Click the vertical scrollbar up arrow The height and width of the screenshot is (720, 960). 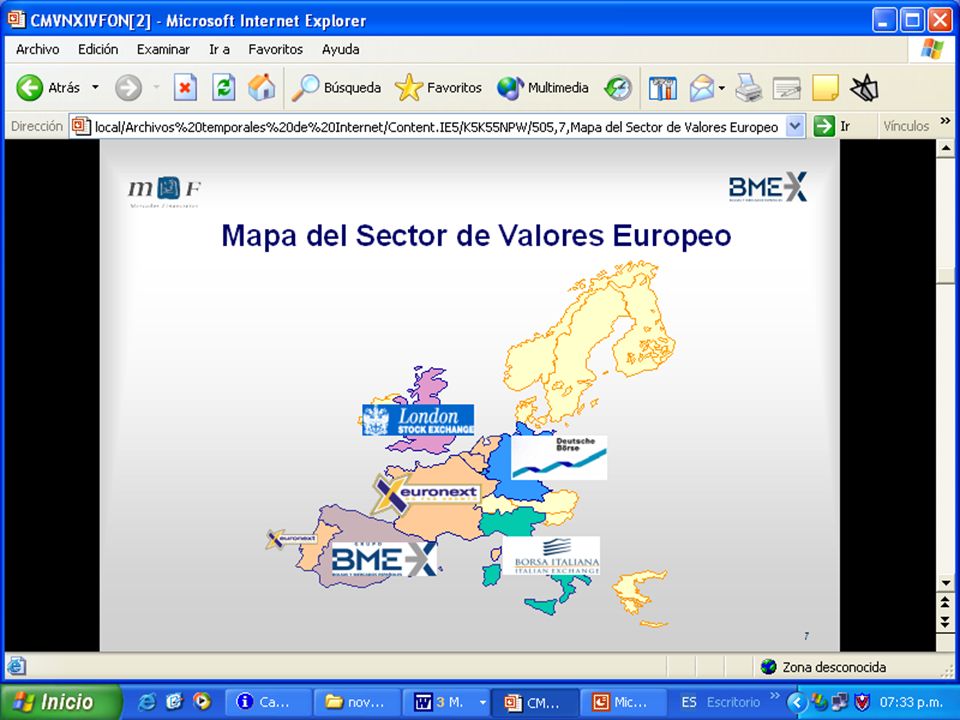pos(945,148)
